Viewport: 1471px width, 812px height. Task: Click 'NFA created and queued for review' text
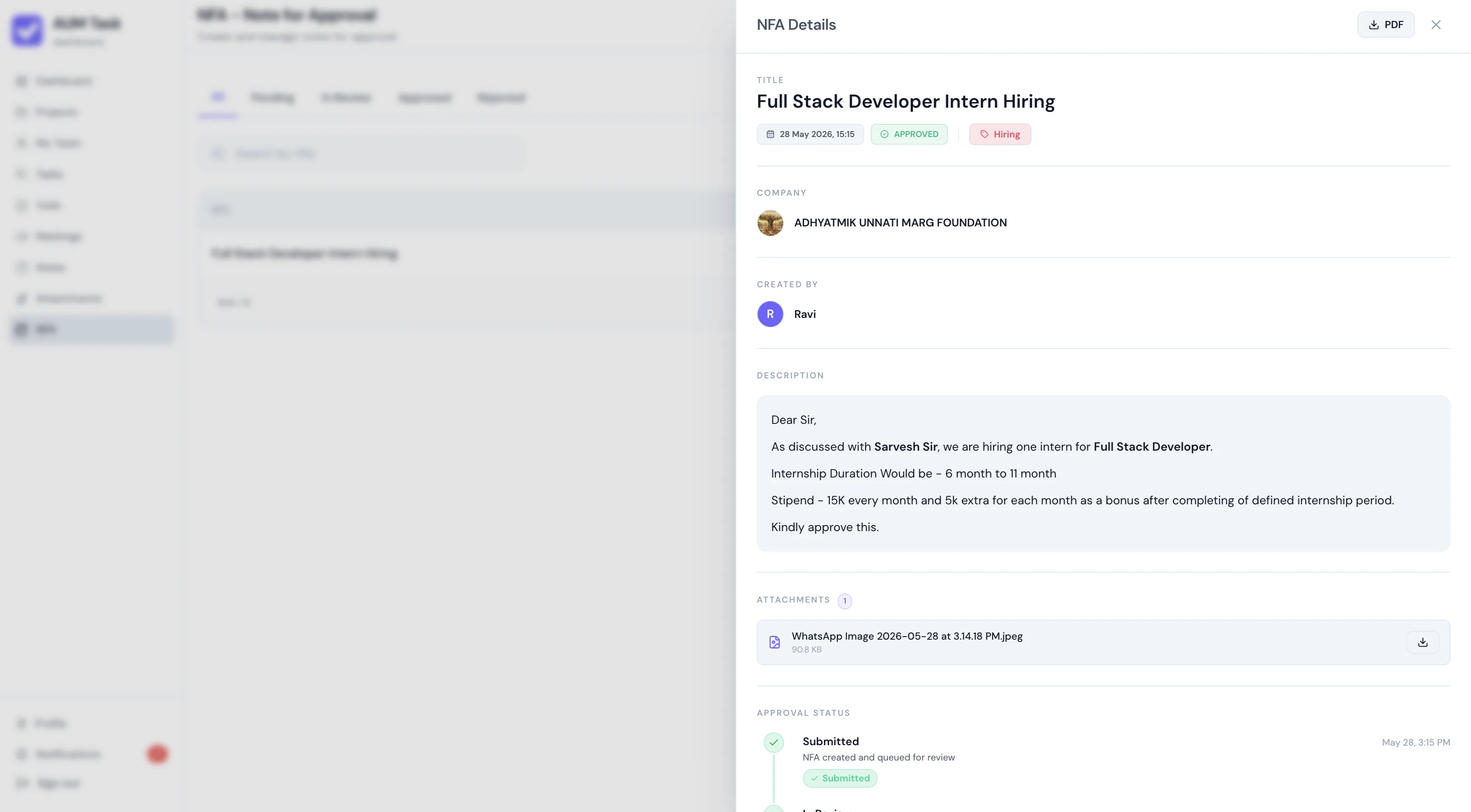click(878, 757)
